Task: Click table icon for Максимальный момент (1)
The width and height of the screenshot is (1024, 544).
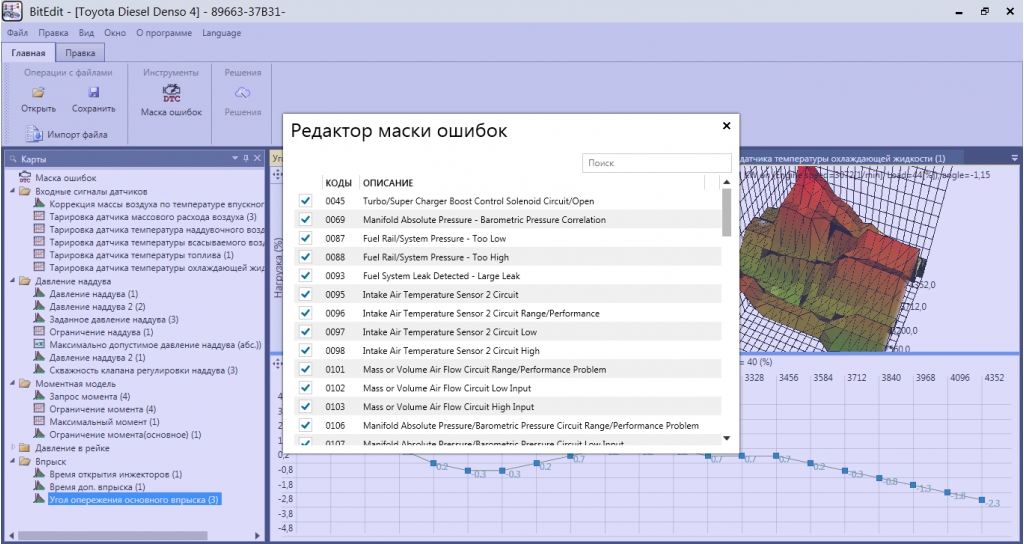Action: click(x=39, y=422)
